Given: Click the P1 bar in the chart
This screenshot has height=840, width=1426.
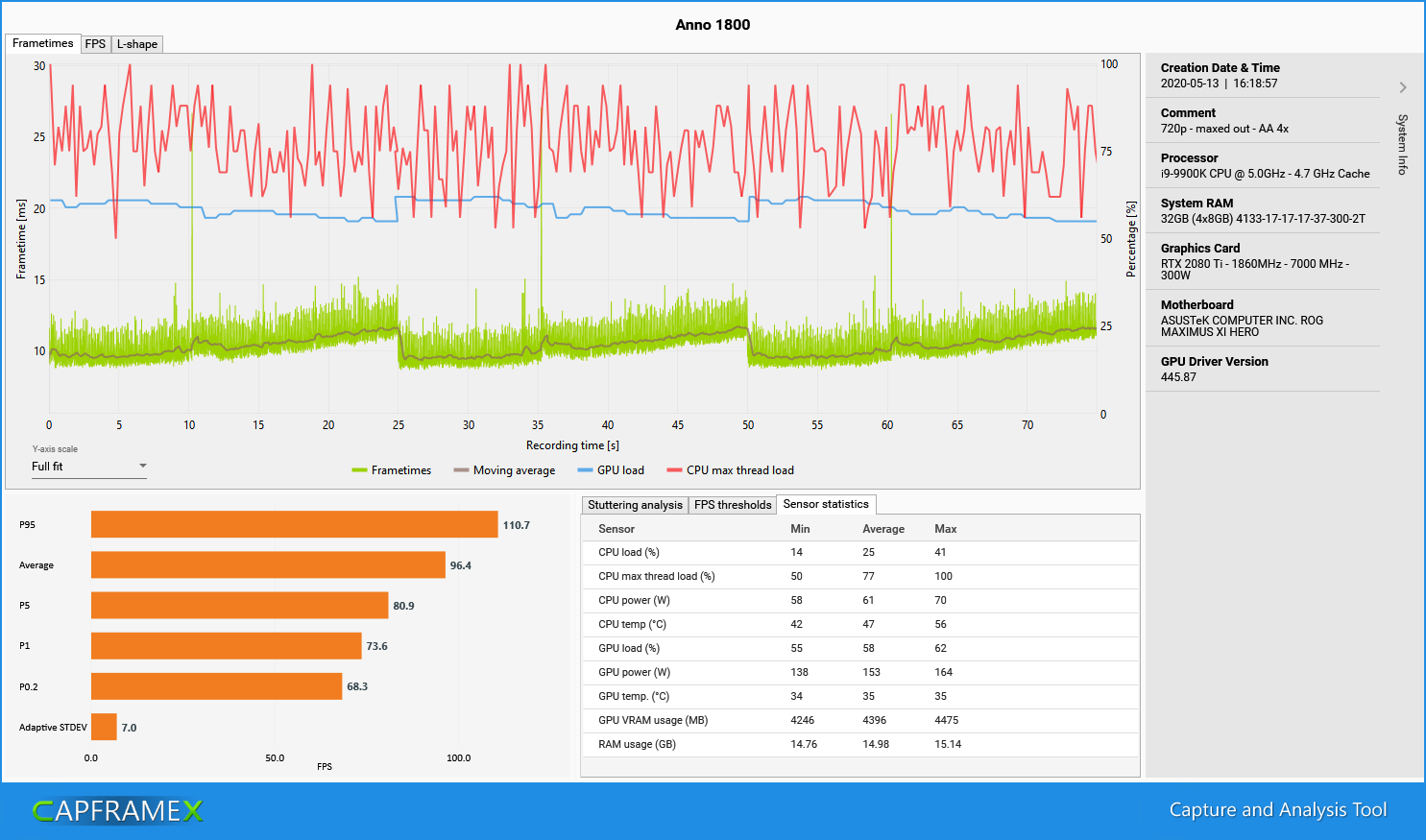Looking at the screenshot, I should click(227, 645).
